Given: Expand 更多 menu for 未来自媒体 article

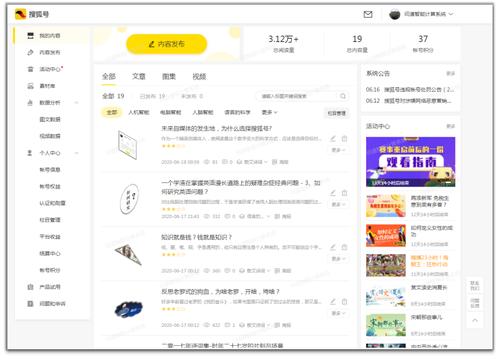Looking at the screenshot, I should (338, 150).
